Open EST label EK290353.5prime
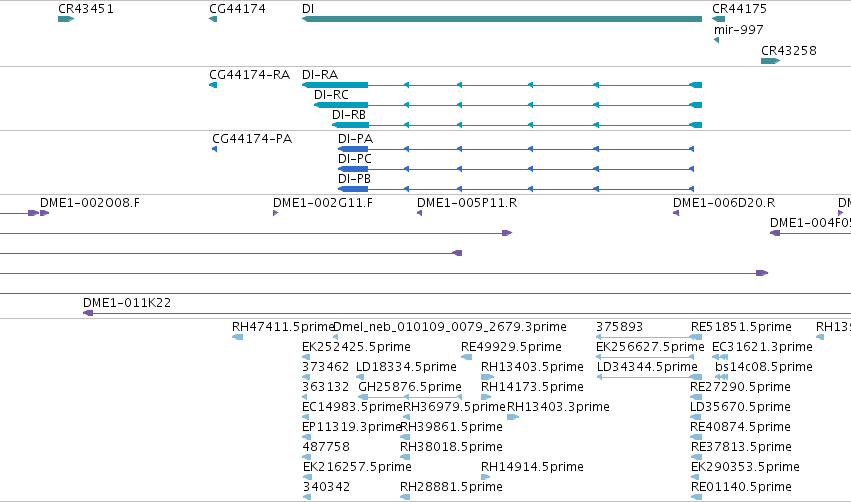The width and height of the screenshot is (851, 502). click(745, 468)
